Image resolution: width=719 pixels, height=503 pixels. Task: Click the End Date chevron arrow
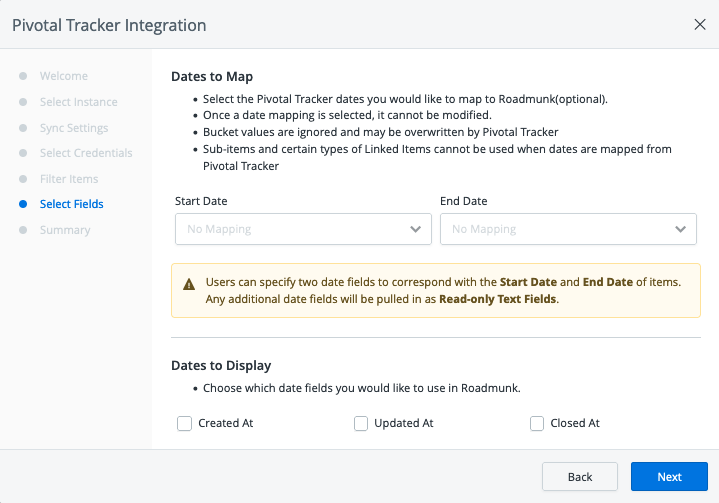coord(681,229)
